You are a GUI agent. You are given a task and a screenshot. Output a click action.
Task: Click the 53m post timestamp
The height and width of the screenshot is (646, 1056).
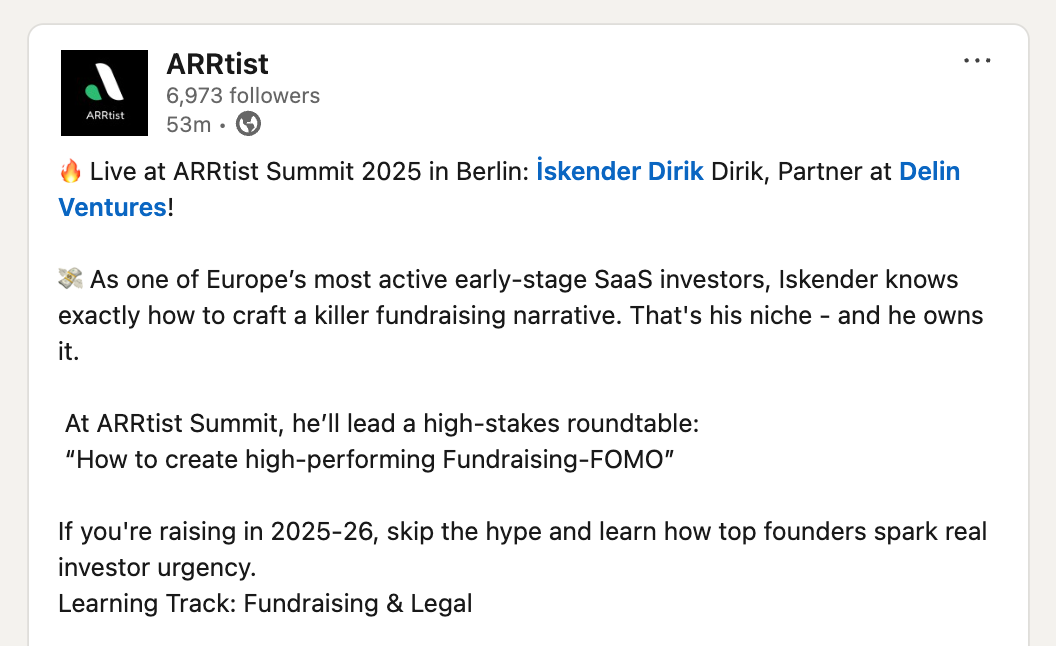[189, 125]
